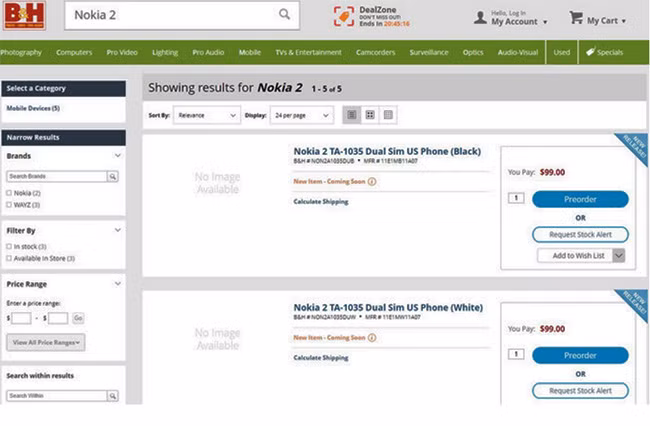
Task: Open the DealZone timer icon
Action: click(x=343, y=16)
